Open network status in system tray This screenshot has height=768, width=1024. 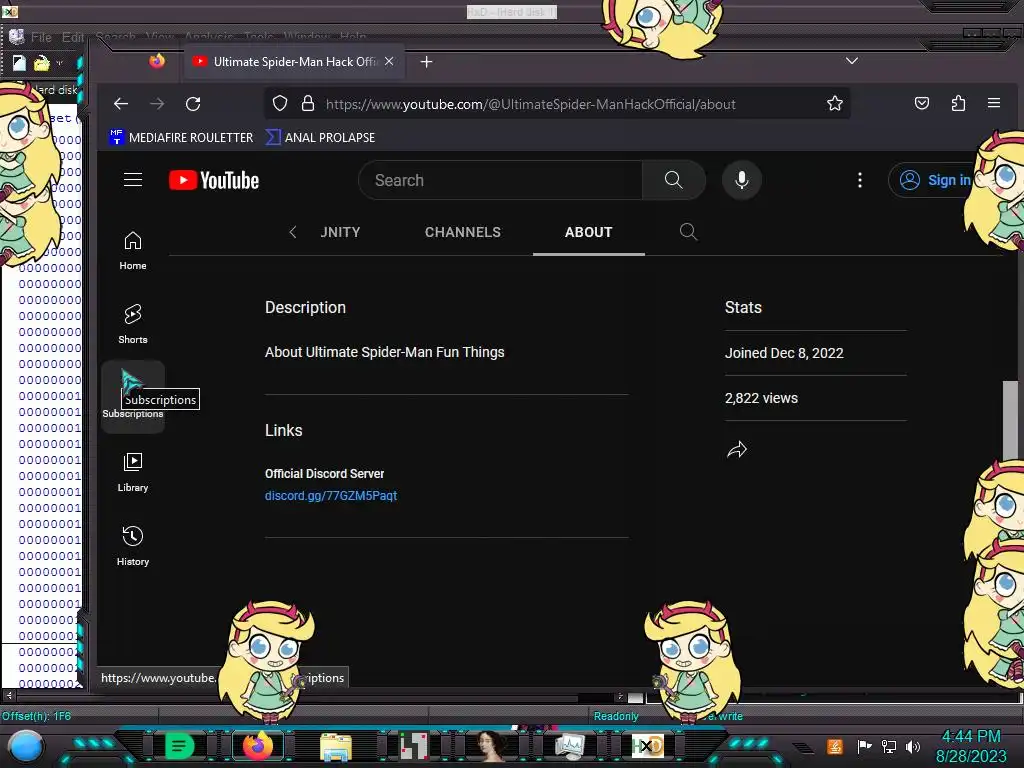(889, 746)
